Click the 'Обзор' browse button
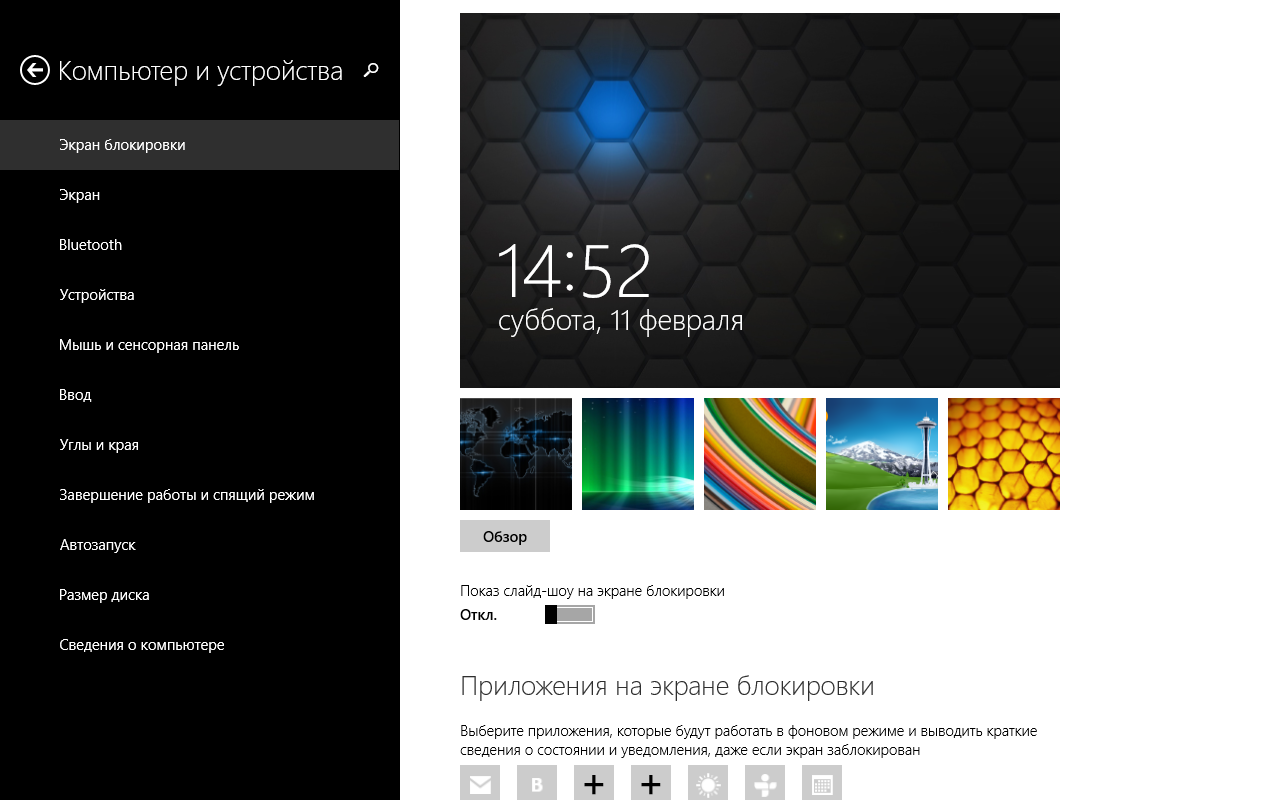1280x800 pixels. coord(505,536)
